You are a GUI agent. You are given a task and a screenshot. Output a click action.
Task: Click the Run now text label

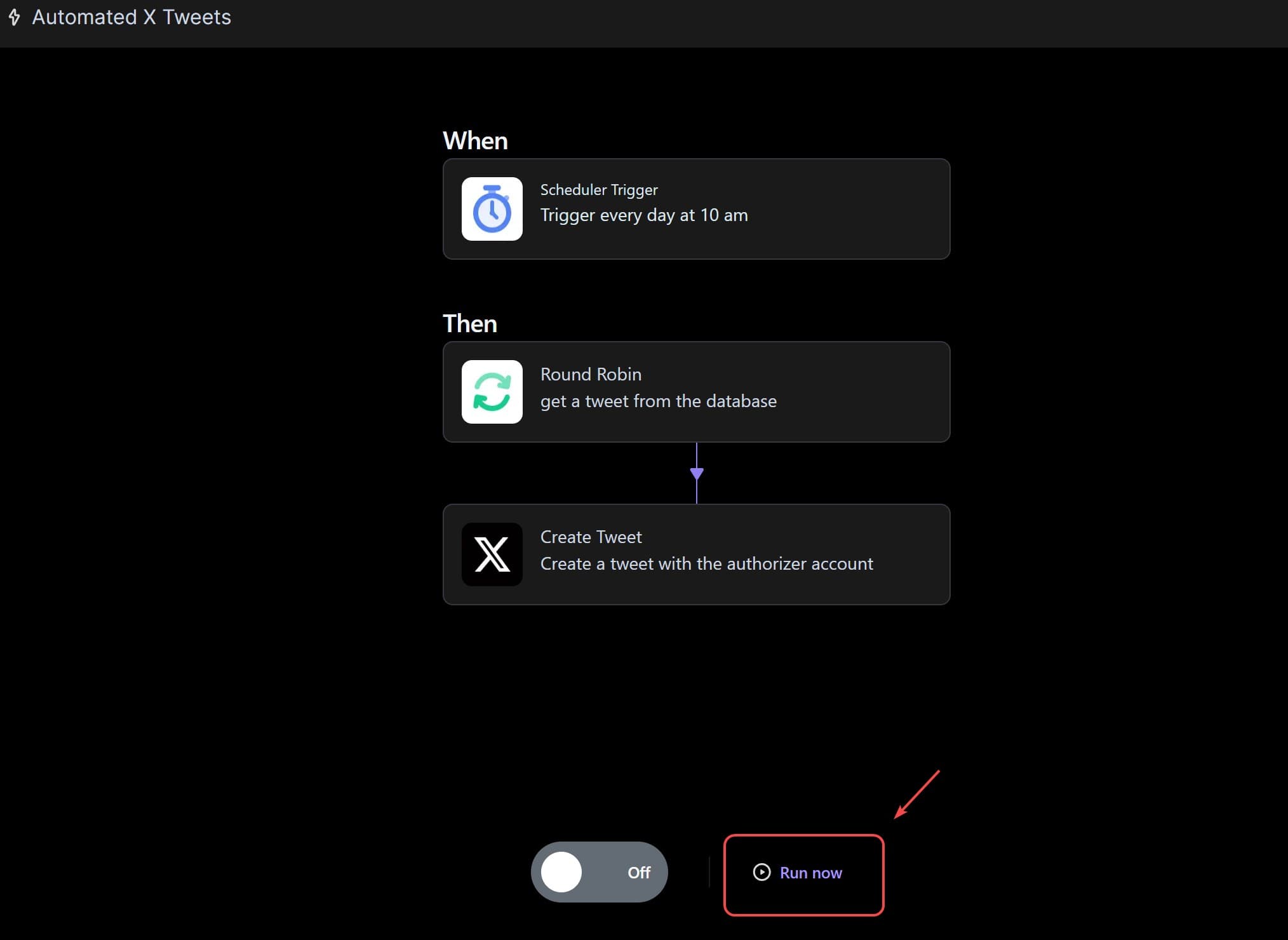pos(811,873)
